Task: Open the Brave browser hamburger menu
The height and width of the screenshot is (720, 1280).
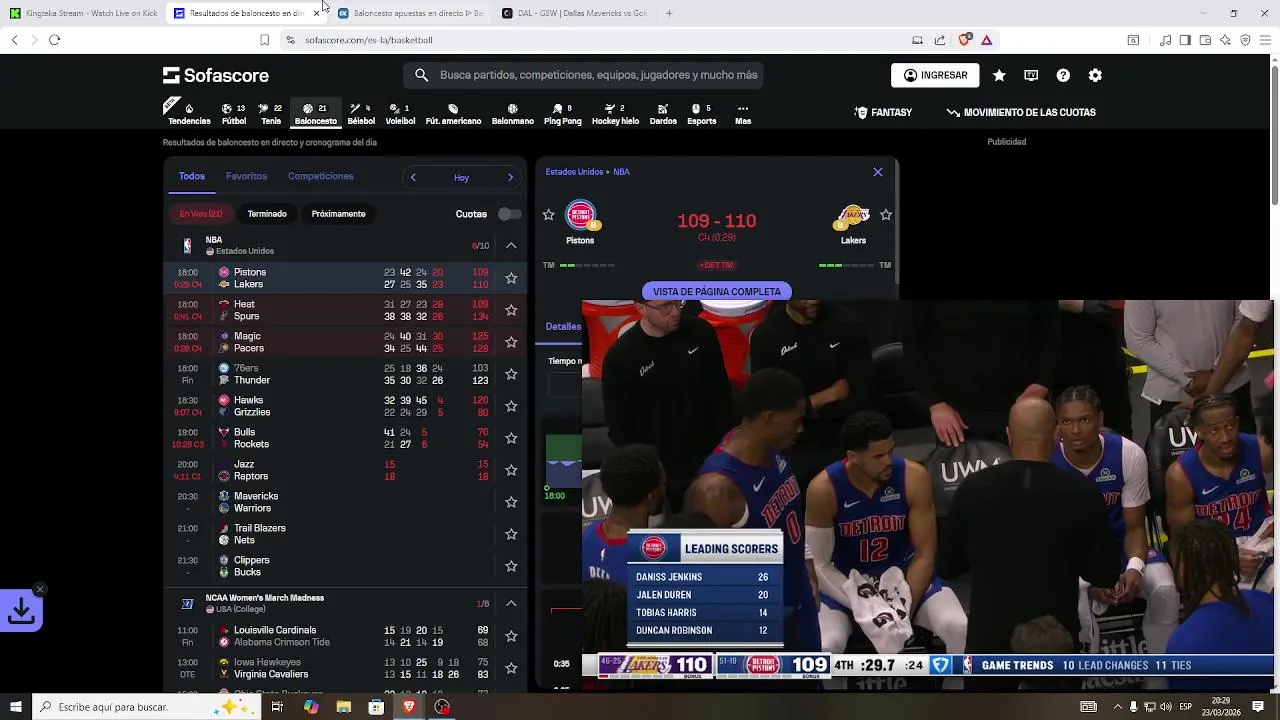Action: 1265,40
